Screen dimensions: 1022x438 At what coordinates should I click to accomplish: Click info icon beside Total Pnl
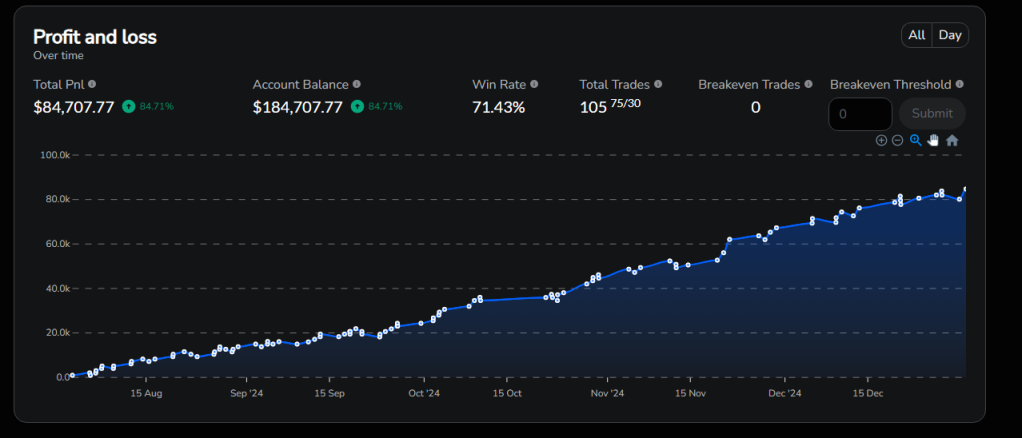click(93, 85)
